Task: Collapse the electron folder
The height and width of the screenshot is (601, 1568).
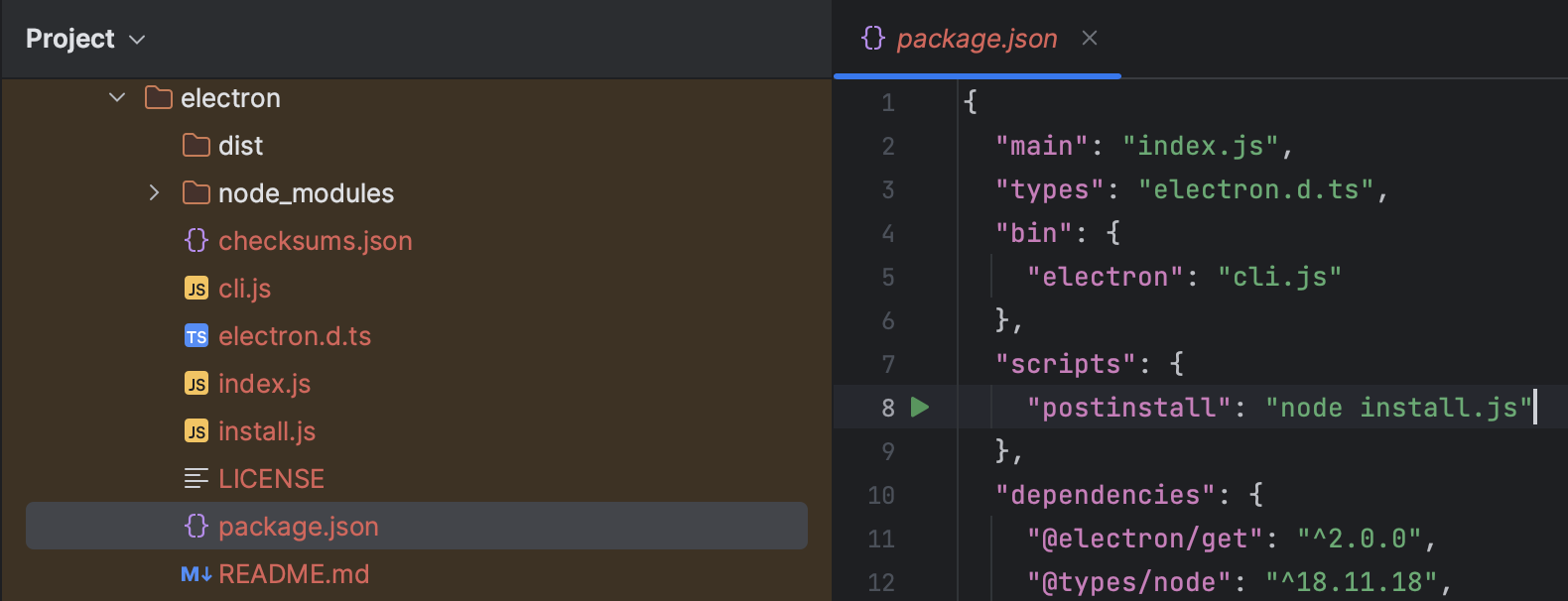Action: pyautogui.click(x=117, y=97)
